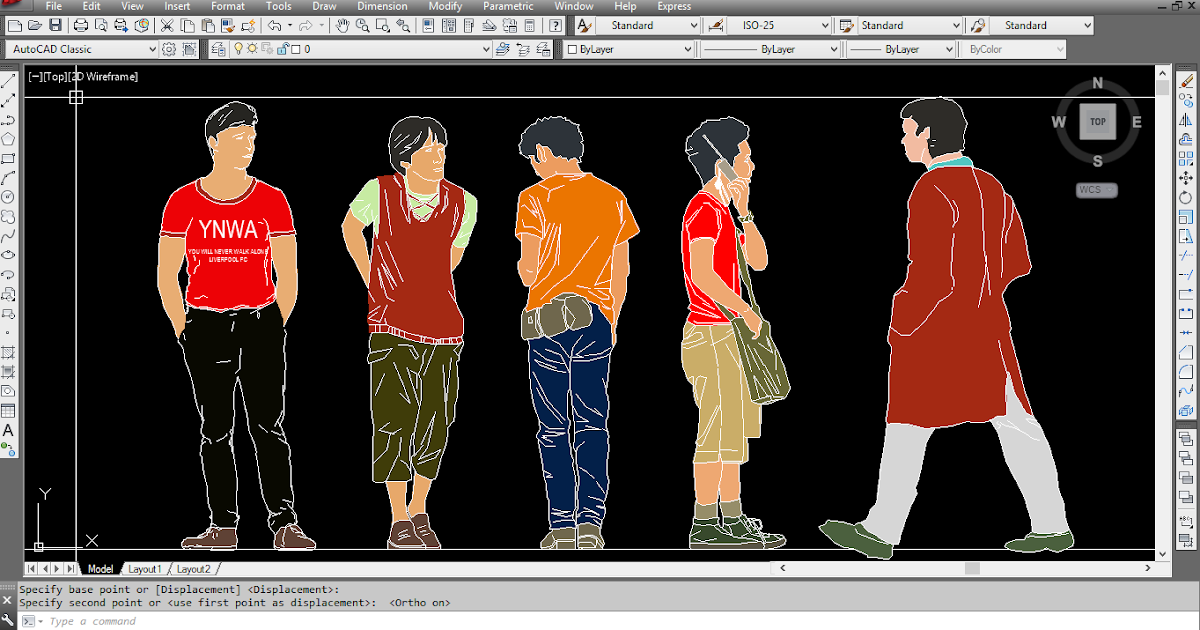Click the WCS button below the ViewCube
This screenshot has width=1200, height=630.
click(x=1096, y=189)
